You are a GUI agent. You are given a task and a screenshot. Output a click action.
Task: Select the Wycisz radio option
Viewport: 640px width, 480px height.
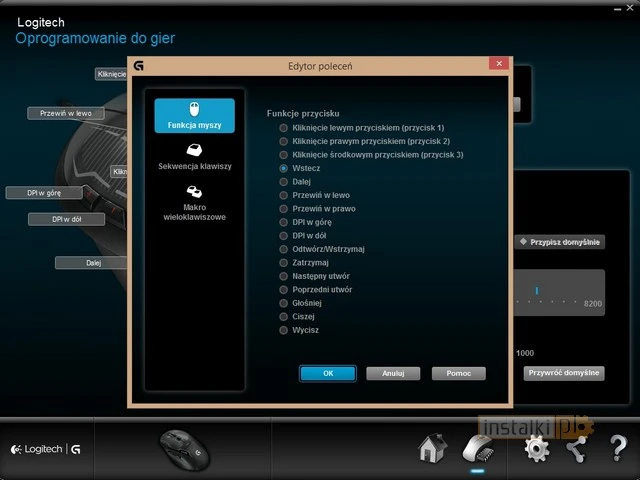[x=283, y=330]
